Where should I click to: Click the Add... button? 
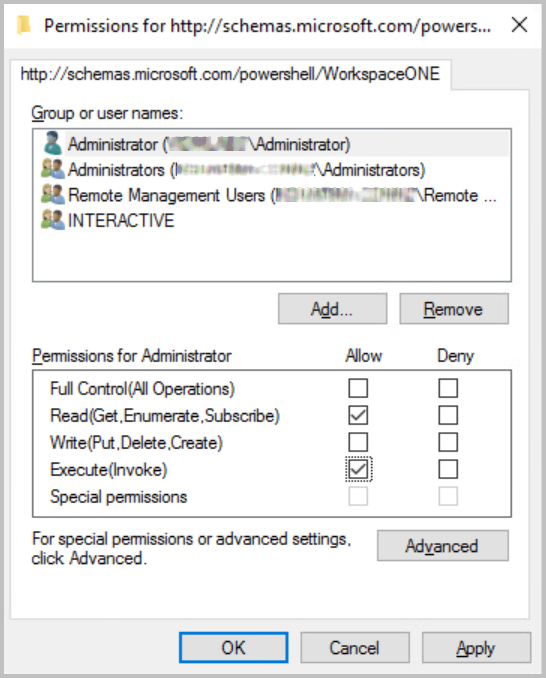(x=332, y=309)
